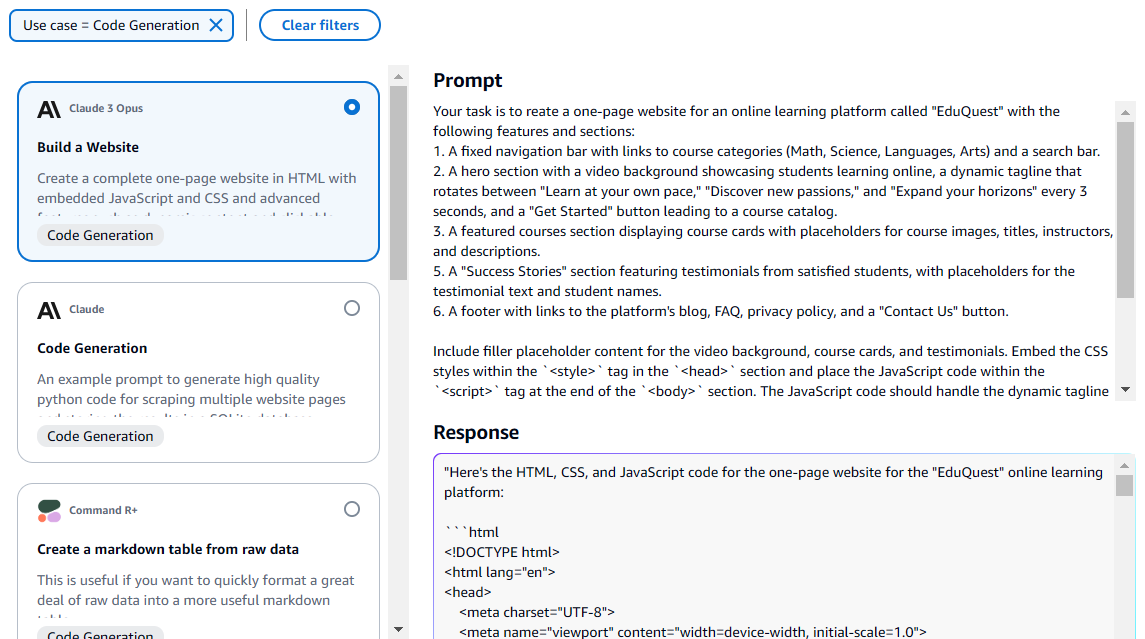The width and height of the screenshot is (1145, 639).
Task: Select the Claude 3 Opus radio button
Action: (352, 107)
